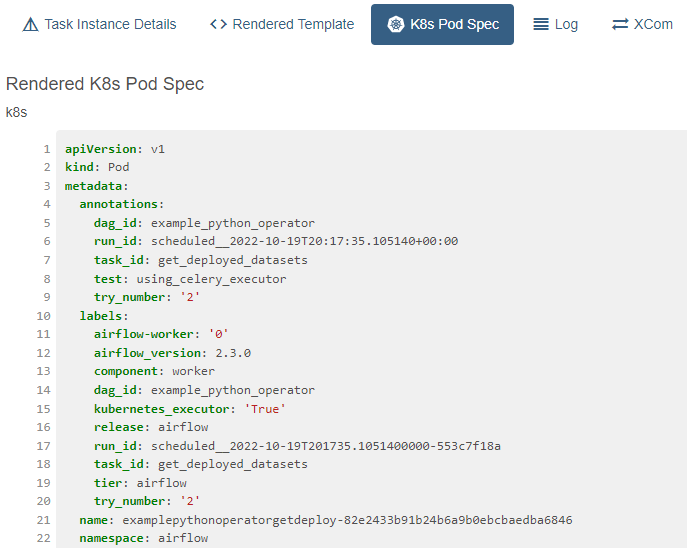Click the airflow_version value 2.3.0
687x548 pixels.
pyautogui.click(x=233, y=353)
